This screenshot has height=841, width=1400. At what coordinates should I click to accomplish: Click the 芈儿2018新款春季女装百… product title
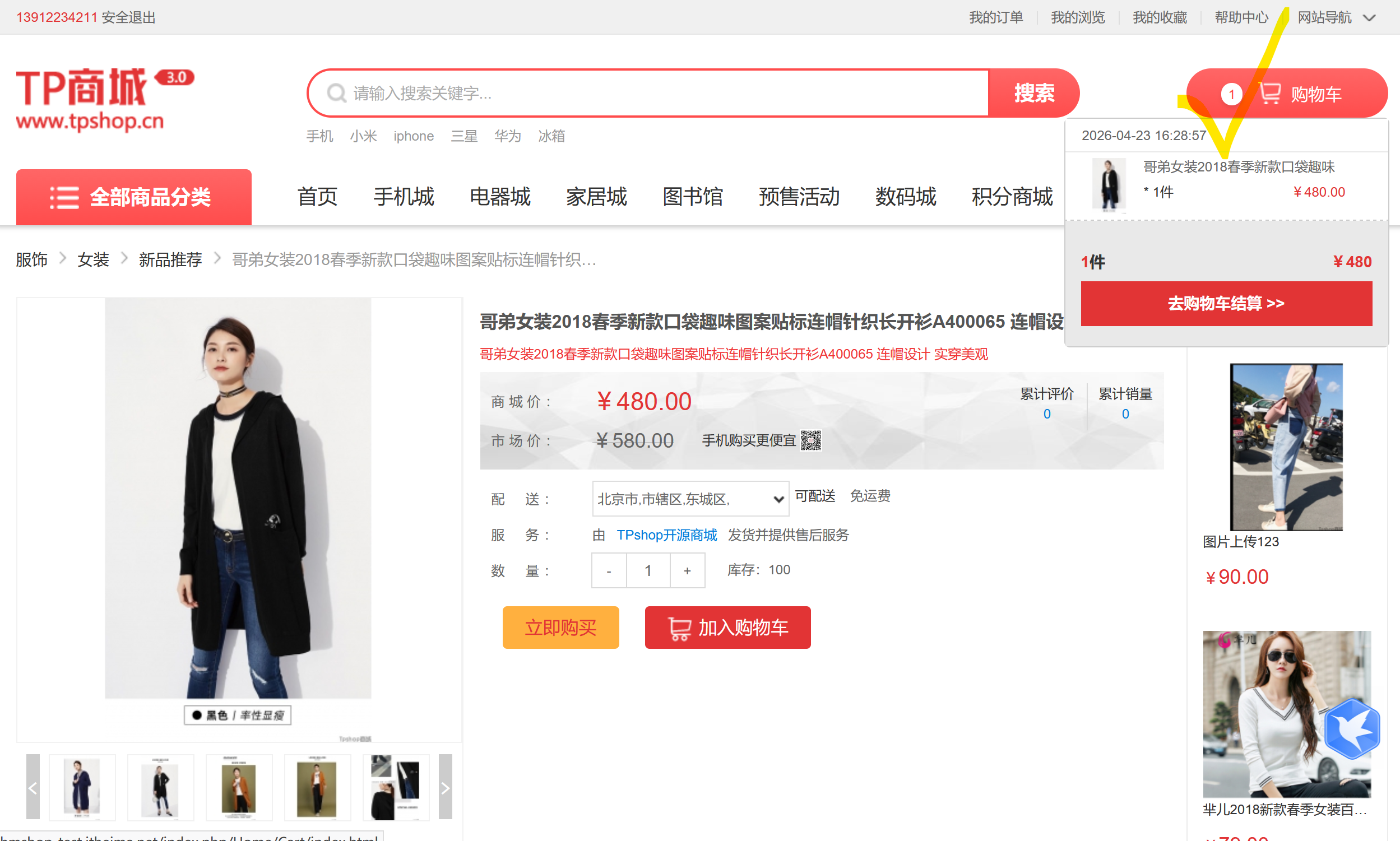click(1285, 809)
